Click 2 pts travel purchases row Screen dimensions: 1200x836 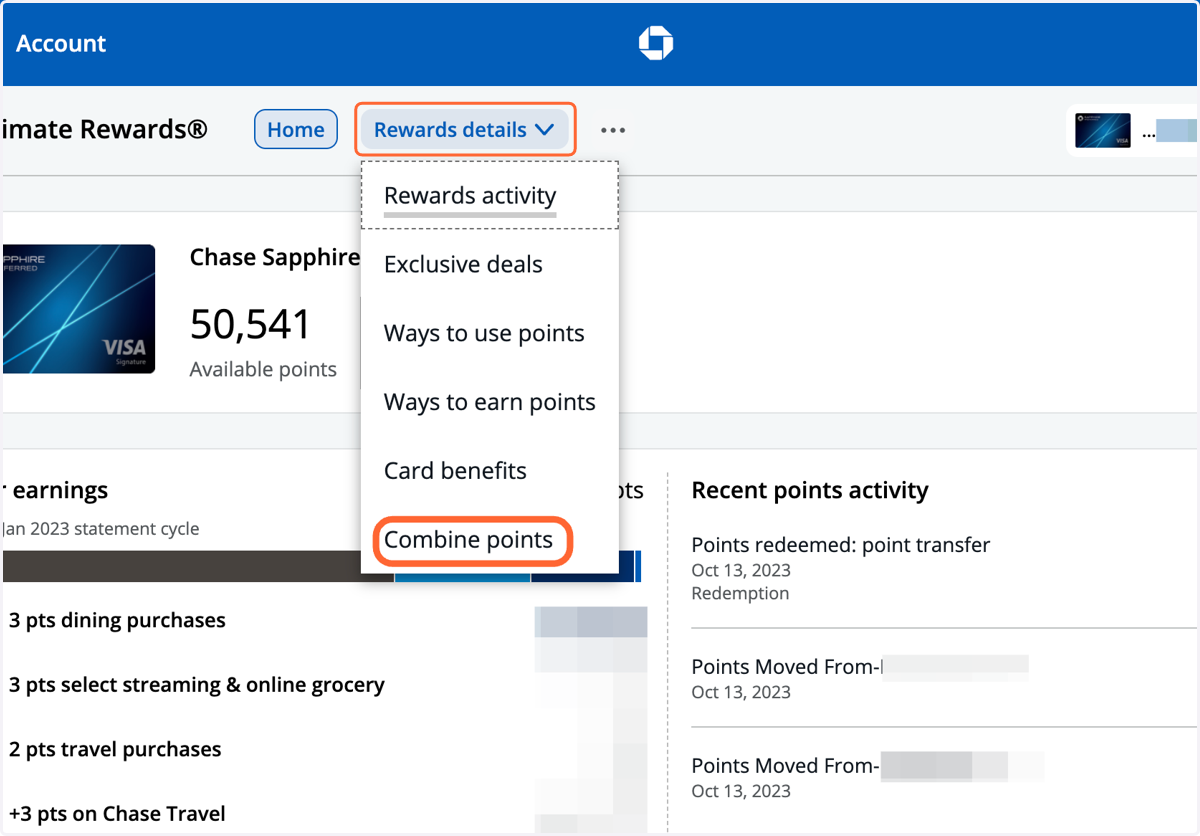coord(115,750)
